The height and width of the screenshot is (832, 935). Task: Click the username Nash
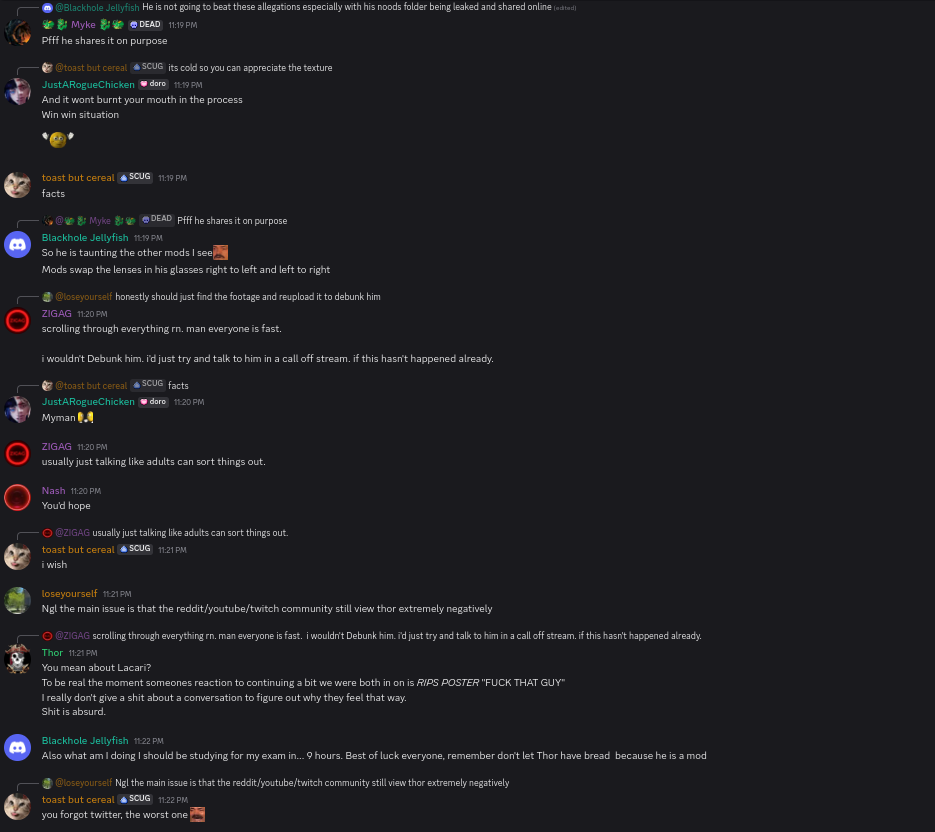[53, 490]
